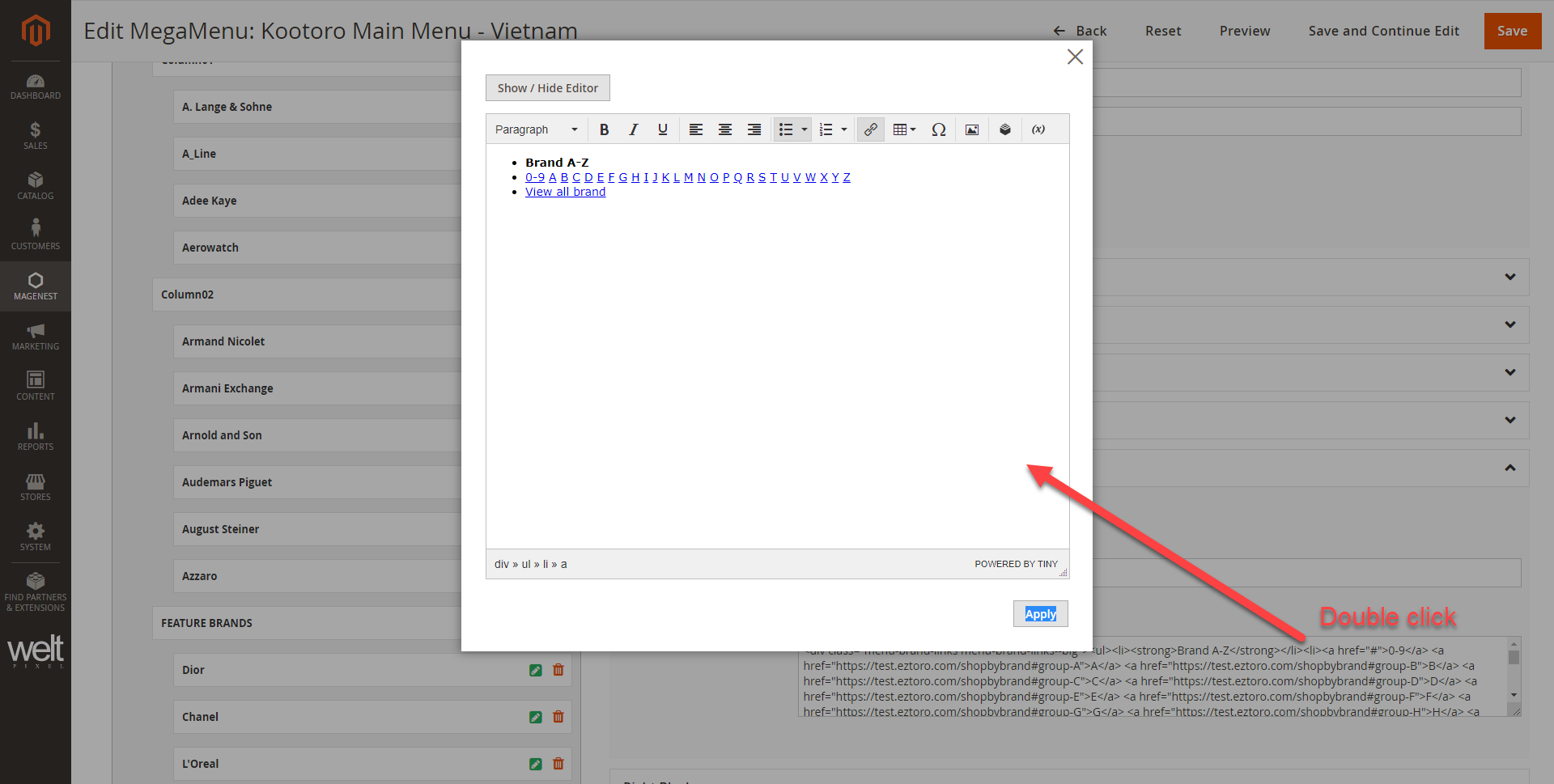Click Save and Continue Edit
The image size is (1554, 784).
click(1383, 31)
